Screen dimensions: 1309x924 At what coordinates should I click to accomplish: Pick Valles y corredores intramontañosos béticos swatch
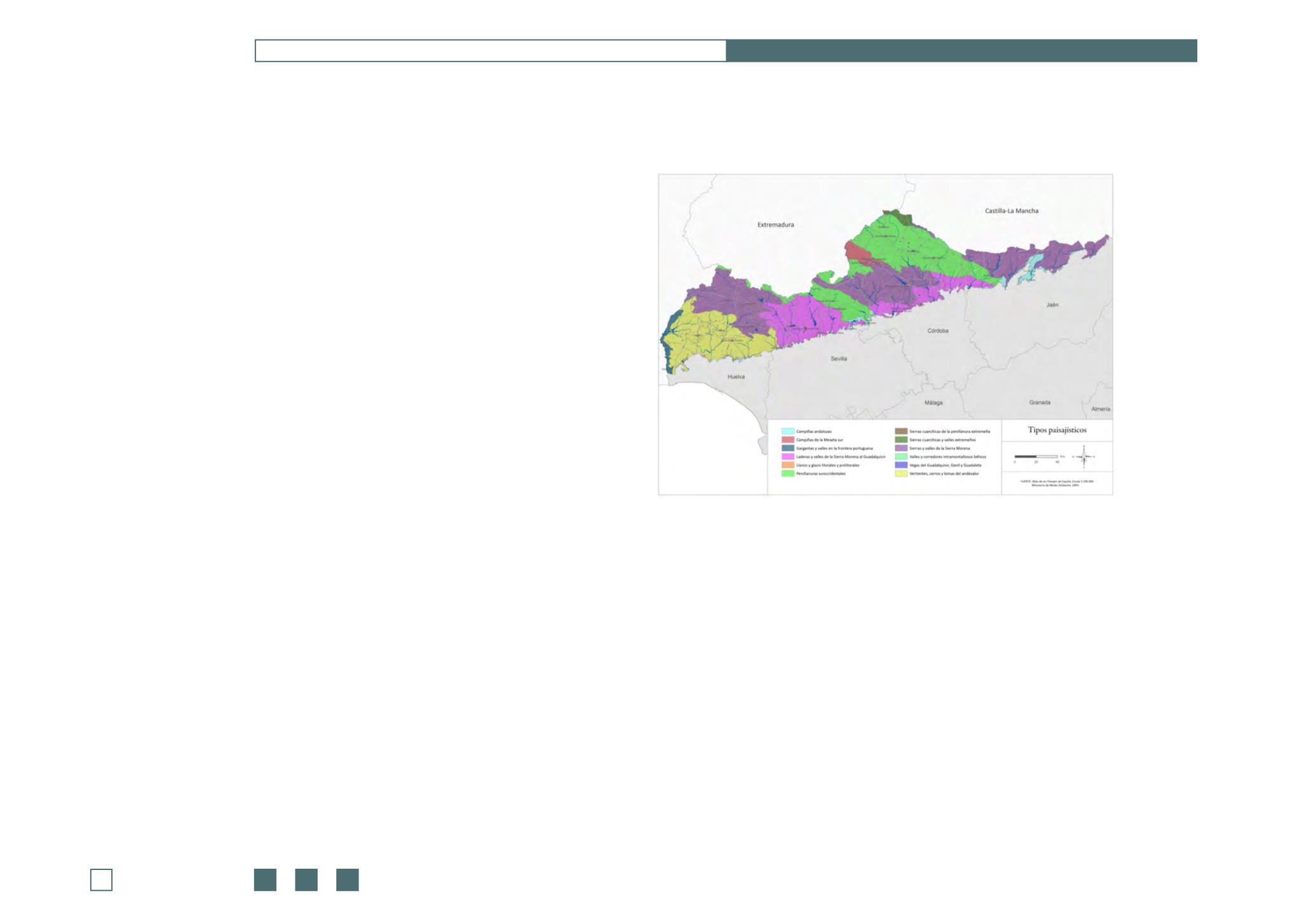(900, 456)
